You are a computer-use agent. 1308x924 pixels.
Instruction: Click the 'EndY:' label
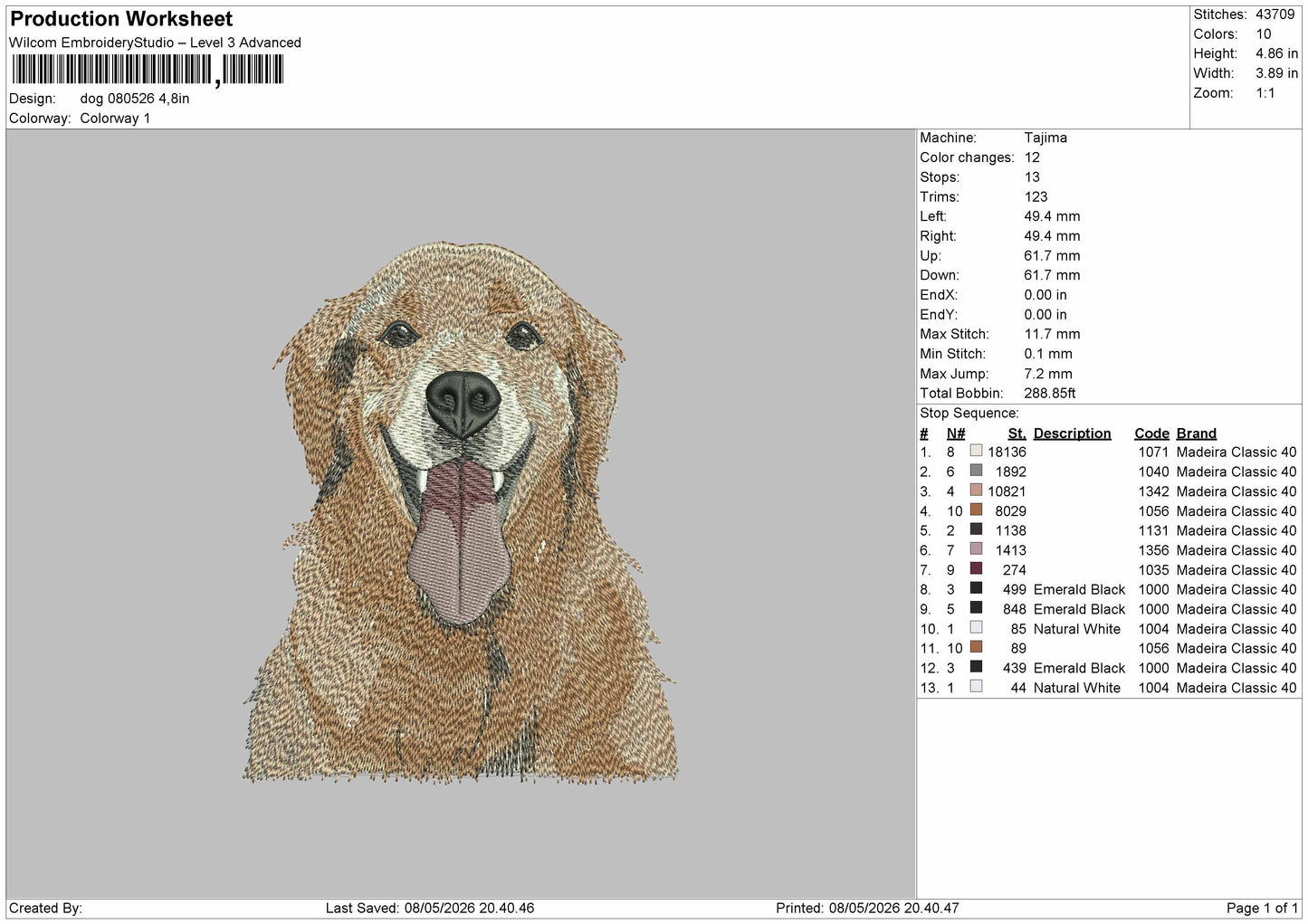[x=939, y=315]
